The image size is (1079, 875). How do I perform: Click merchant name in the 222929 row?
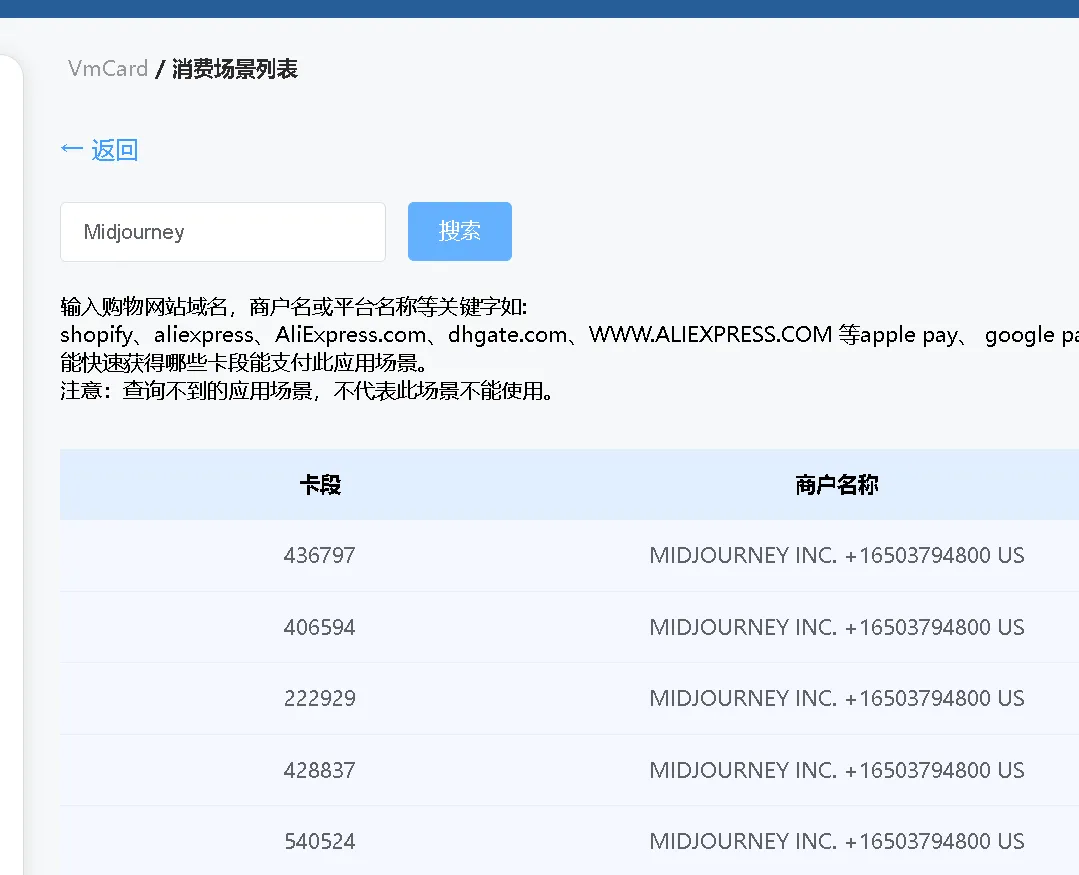click(836, 699)
